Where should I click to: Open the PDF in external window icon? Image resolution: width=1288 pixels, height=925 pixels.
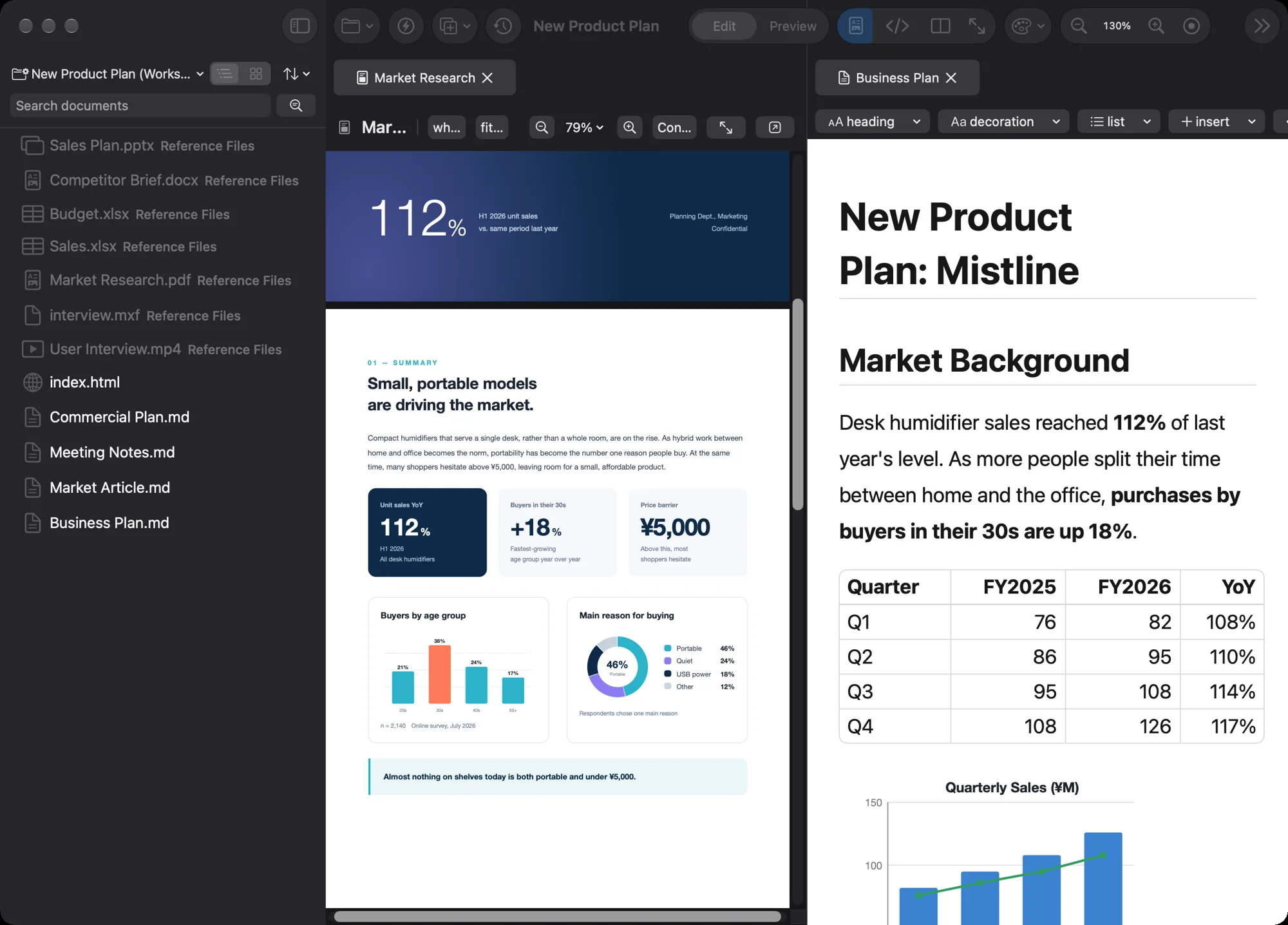775,128
